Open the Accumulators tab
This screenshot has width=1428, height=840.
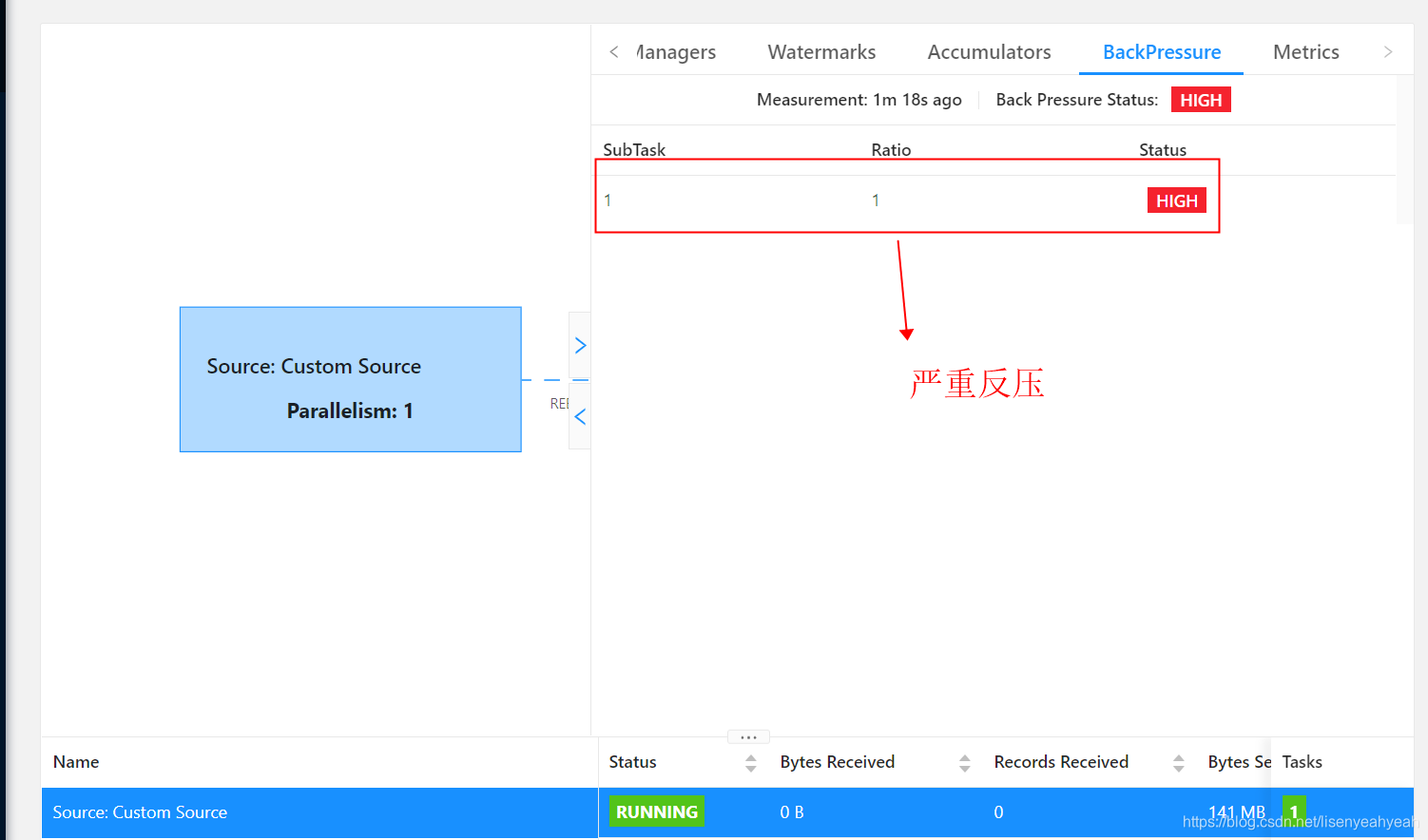pyautogui.click(x=989, y=52)
